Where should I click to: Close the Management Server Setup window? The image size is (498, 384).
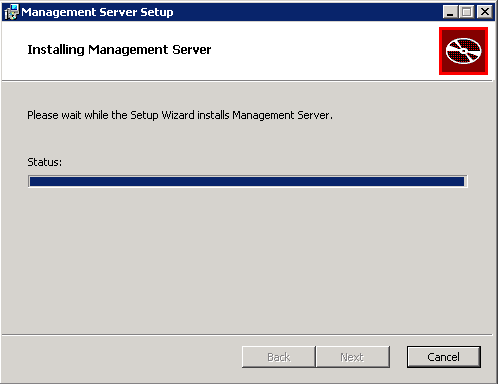(485, 12)
